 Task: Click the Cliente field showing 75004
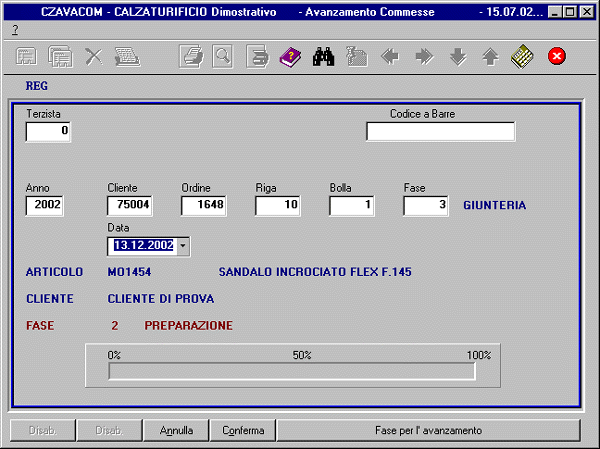pos(130,206)
